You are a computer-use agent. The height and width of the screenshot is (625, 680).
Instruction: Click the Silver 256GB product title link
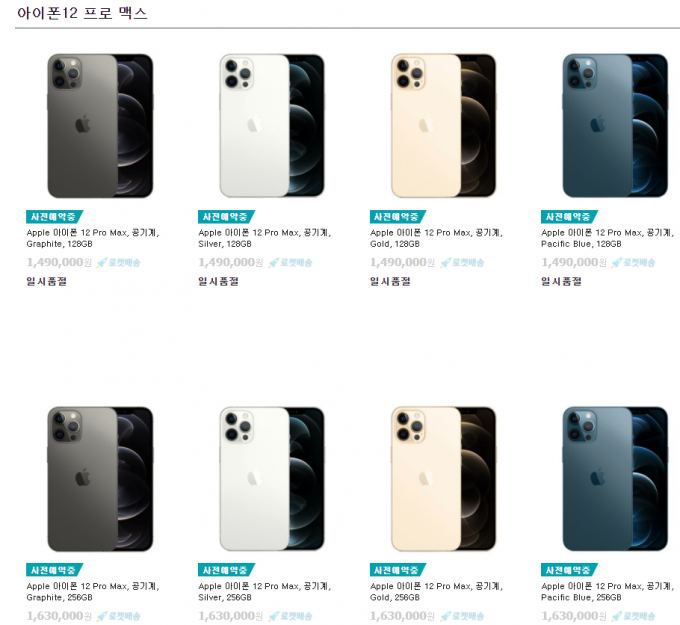click(265, 592)
